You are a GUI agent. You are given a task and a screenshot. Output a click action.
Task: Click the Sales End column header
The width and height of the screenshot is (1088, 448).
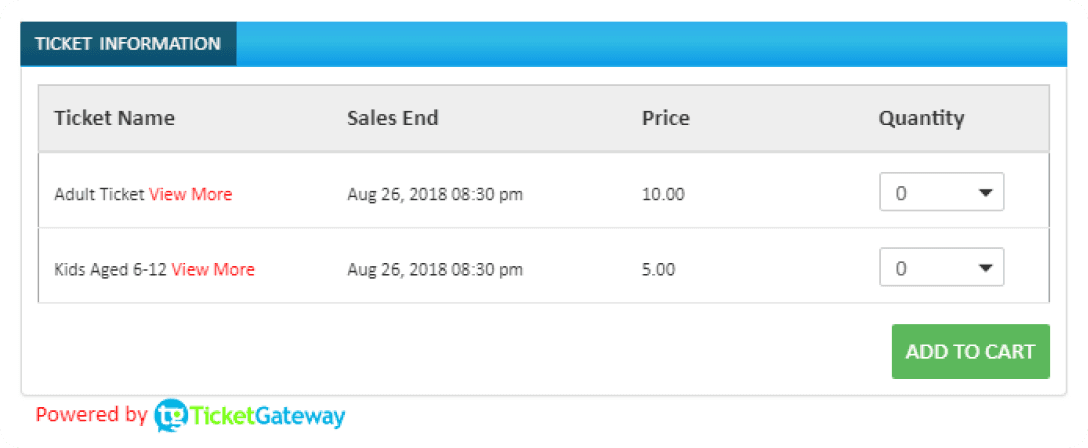[393, 118]
